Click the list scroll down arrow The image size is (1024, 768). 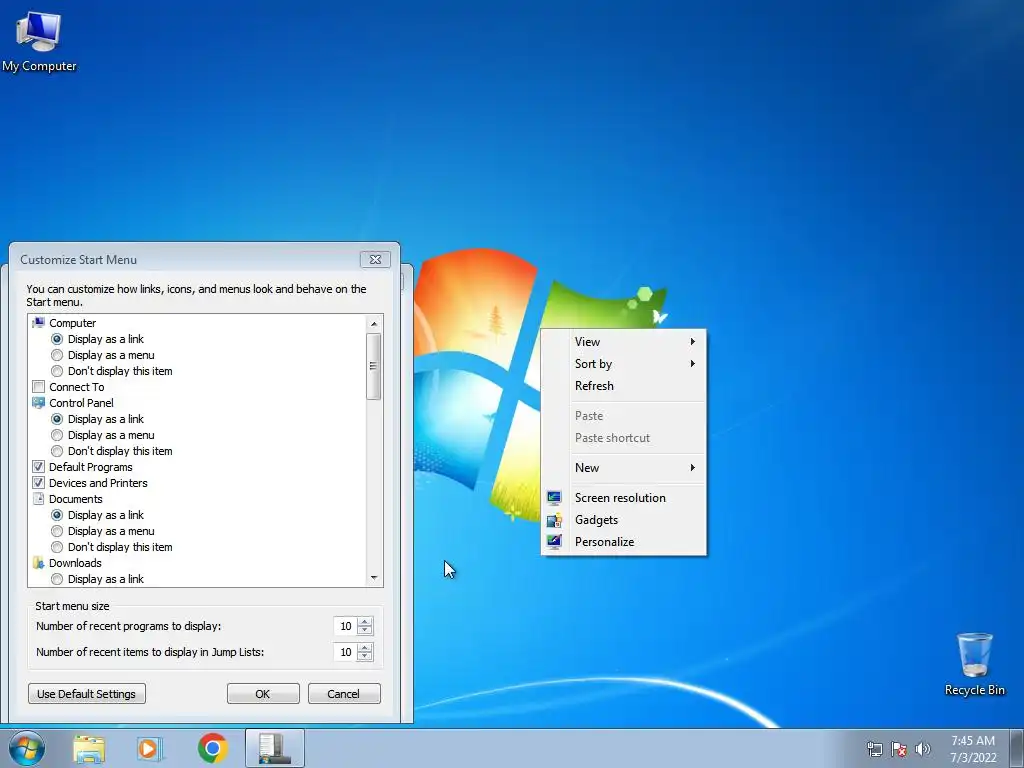coord(374,577)
